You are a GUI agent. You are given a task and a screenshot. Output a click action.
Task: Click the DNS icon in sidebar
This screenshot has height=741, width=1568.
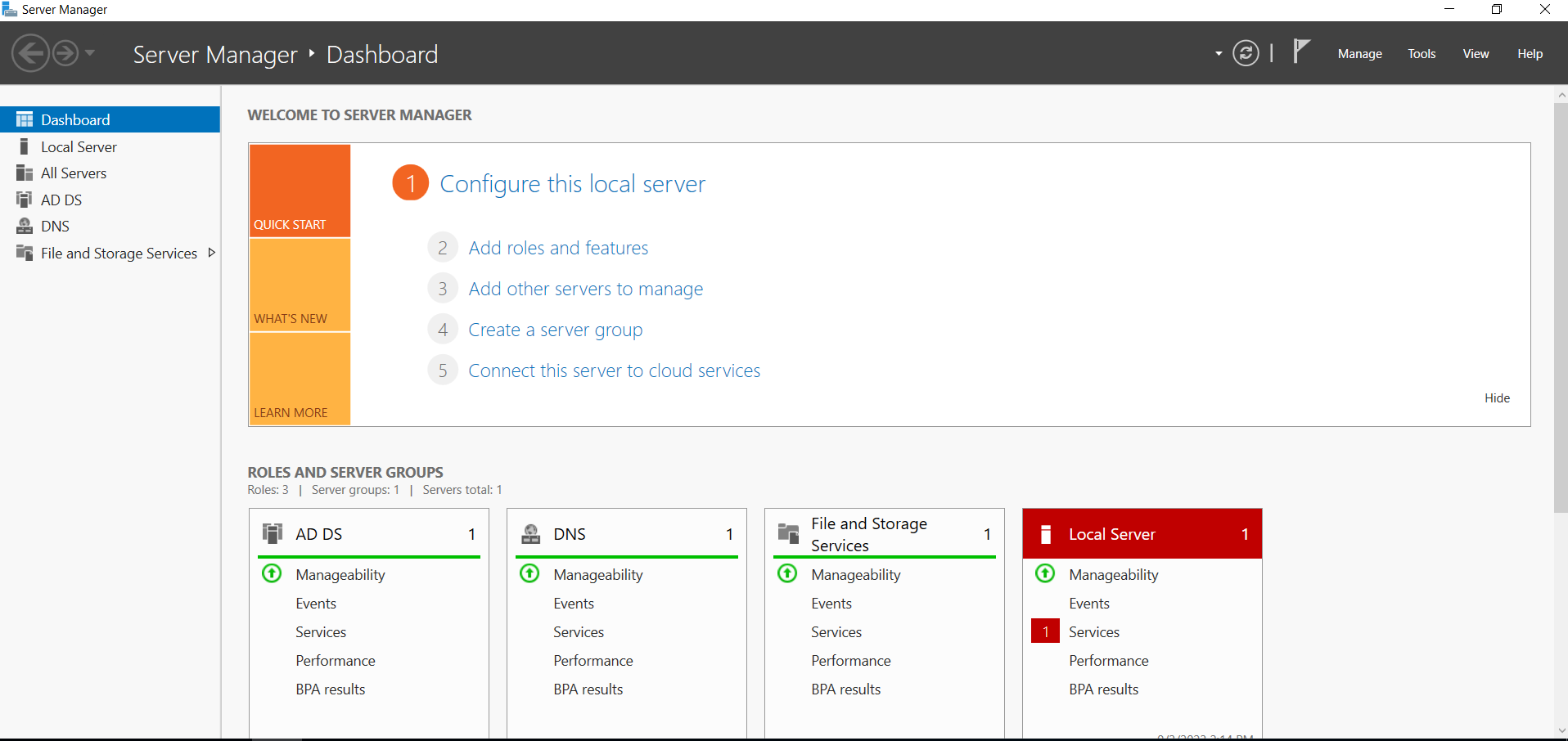(25, 226)
